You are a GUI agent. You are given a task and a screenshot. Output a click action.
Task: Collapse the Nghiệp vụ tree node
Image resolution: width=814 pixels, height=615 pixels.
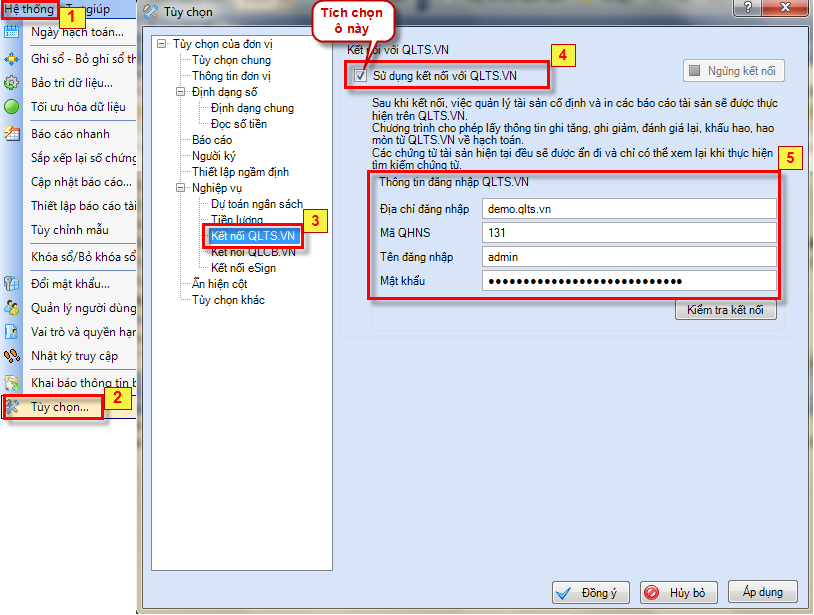point(181,188)
